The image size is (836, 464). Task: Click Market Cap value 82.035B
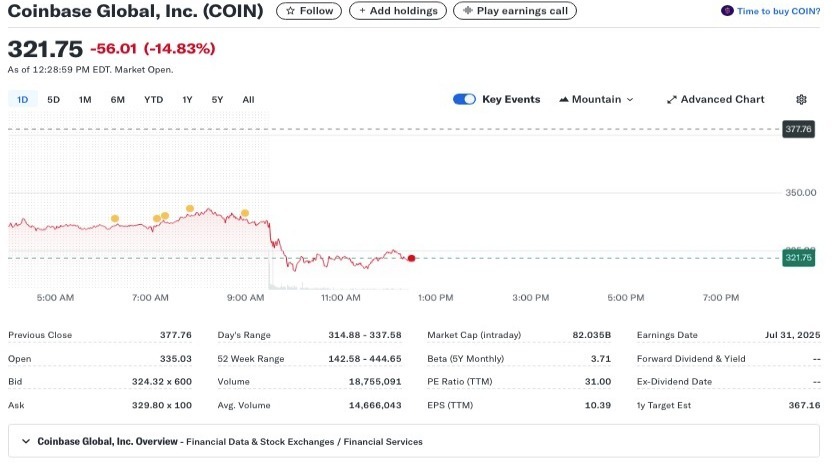591,335
